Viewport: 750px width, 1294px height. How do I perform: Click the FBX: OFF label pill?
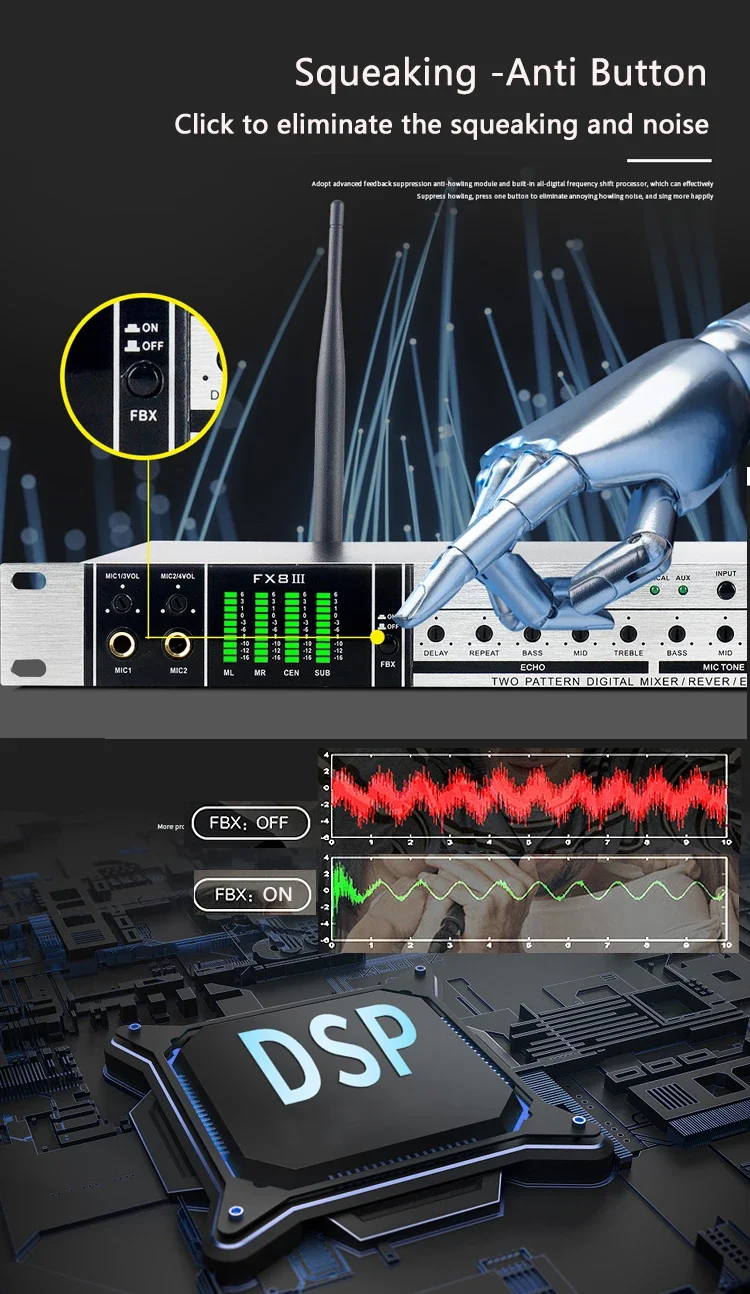pos(248,823)
